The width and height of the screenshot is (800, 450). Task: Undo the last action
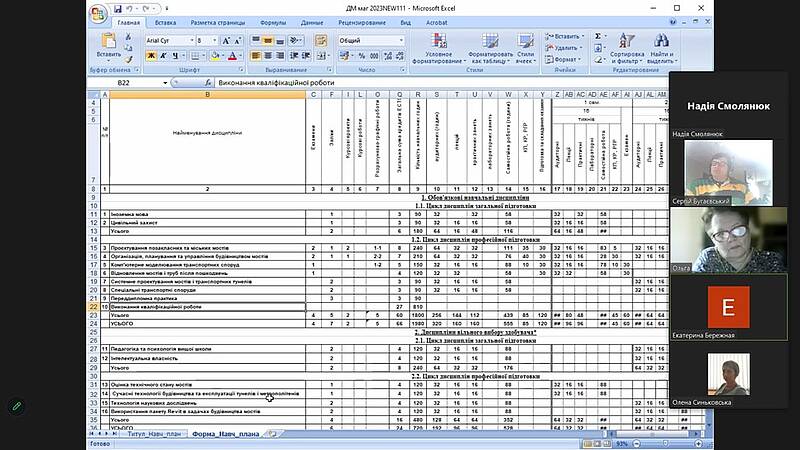(130, 9)
